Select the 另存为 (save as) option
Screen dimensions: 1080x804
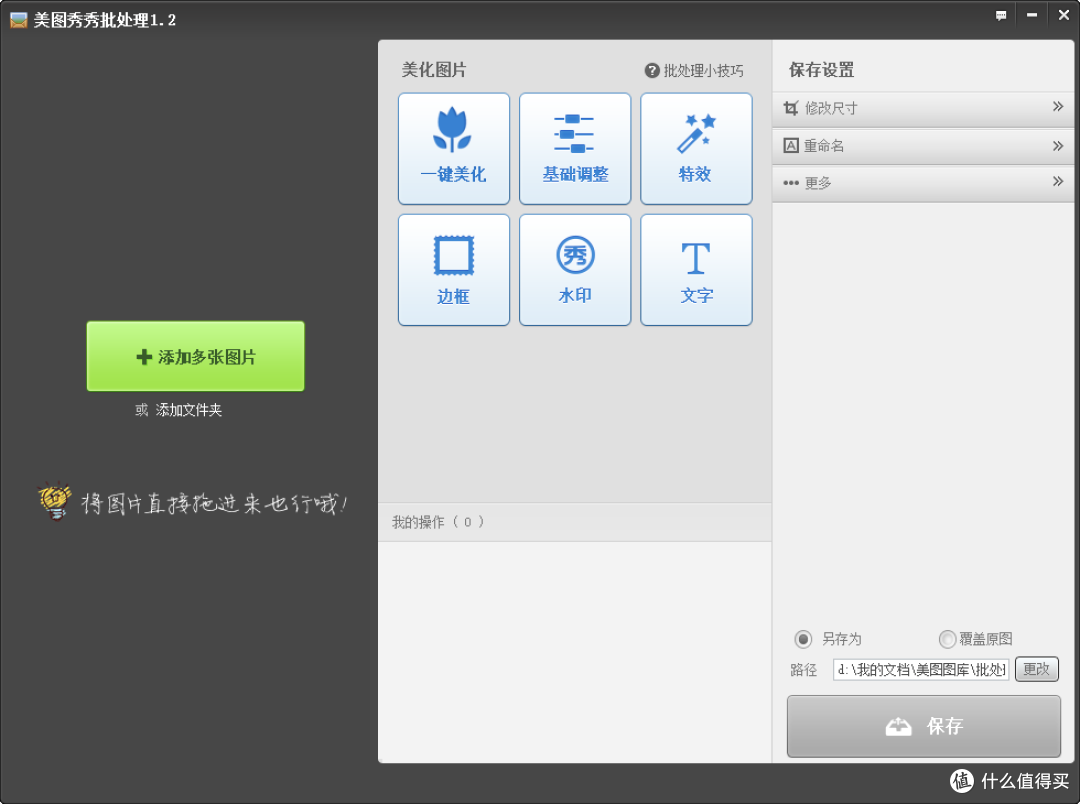pyautogui.click(x=803, y=639)
